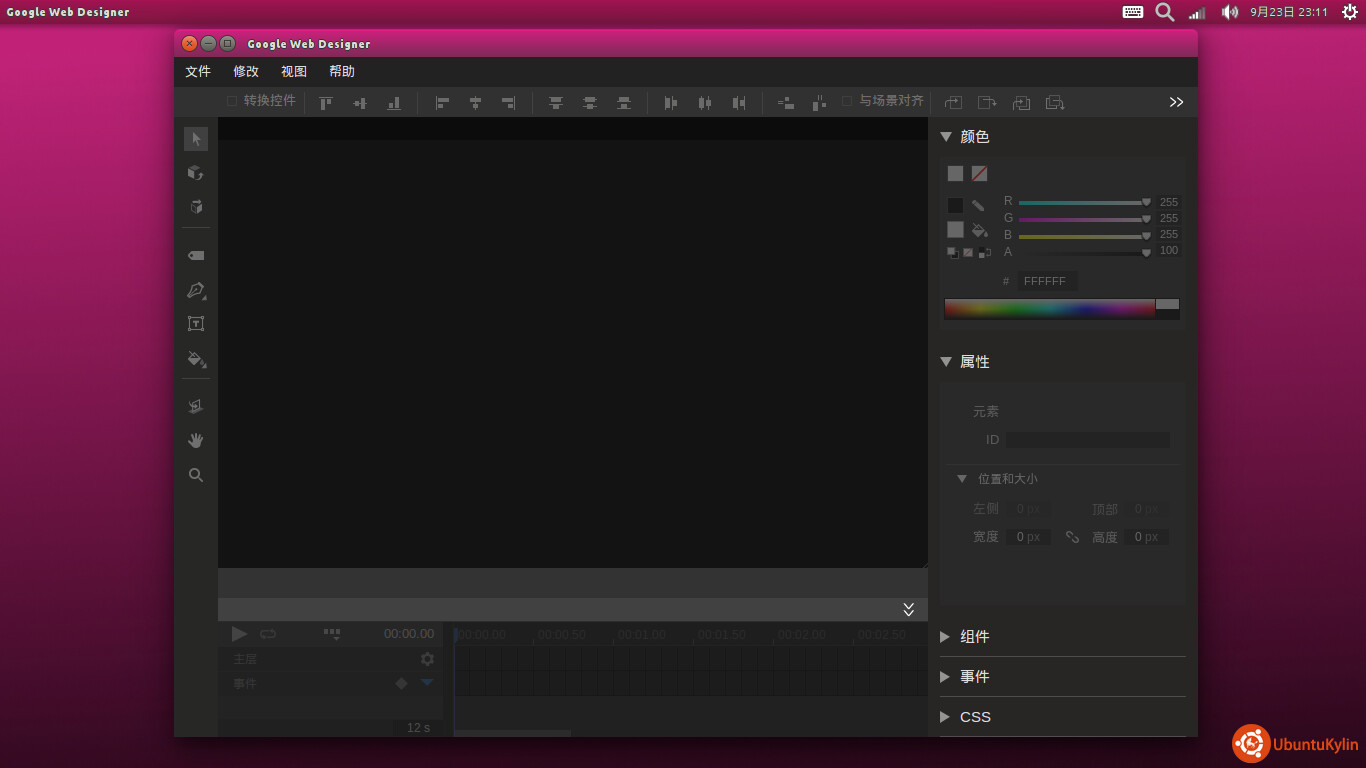
Task: Toggle the 与场景对齐 checkbox
Action: 847,101
